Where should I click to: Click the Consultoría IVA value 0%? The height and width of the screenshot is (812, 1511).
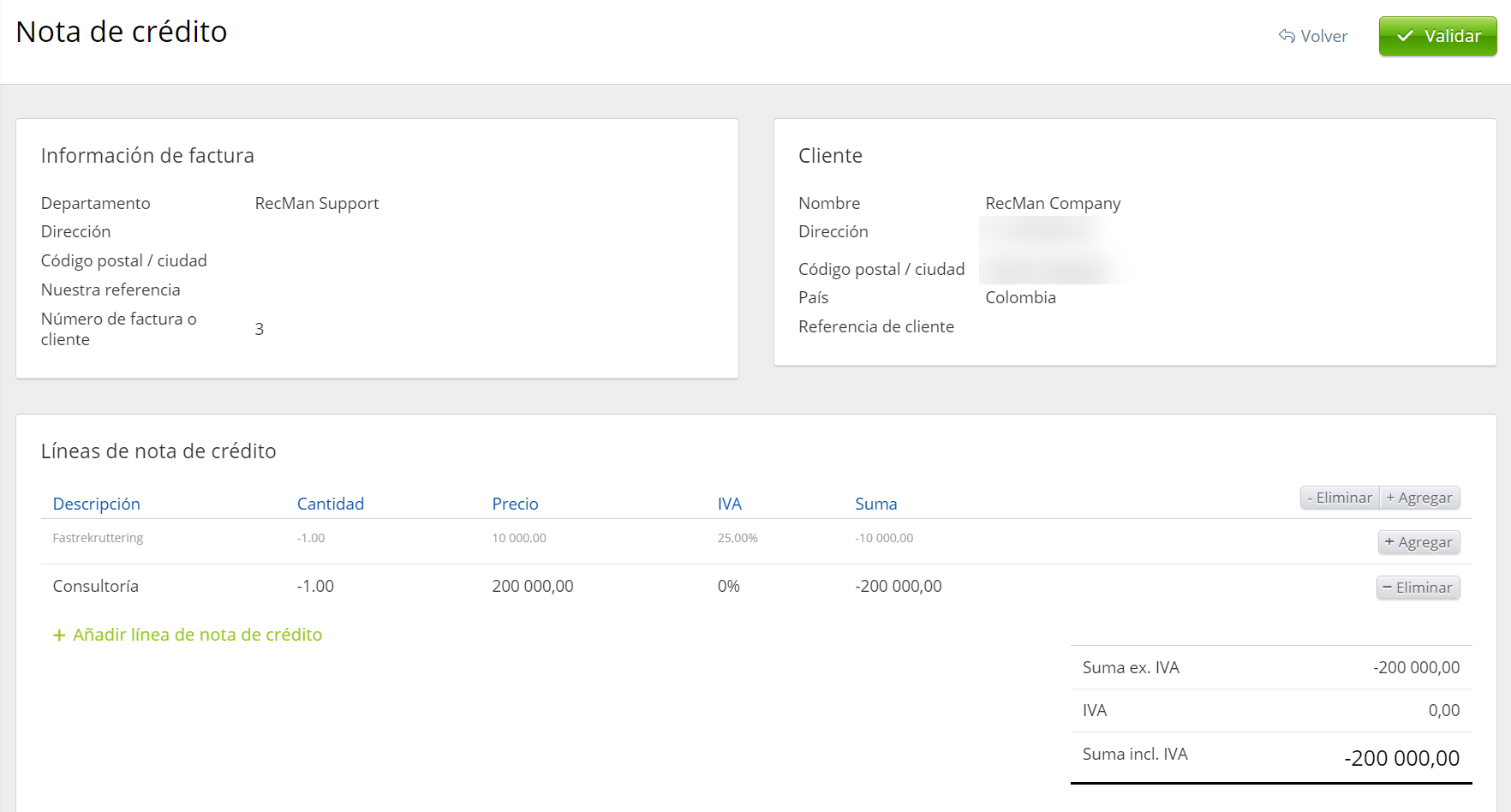729,586
